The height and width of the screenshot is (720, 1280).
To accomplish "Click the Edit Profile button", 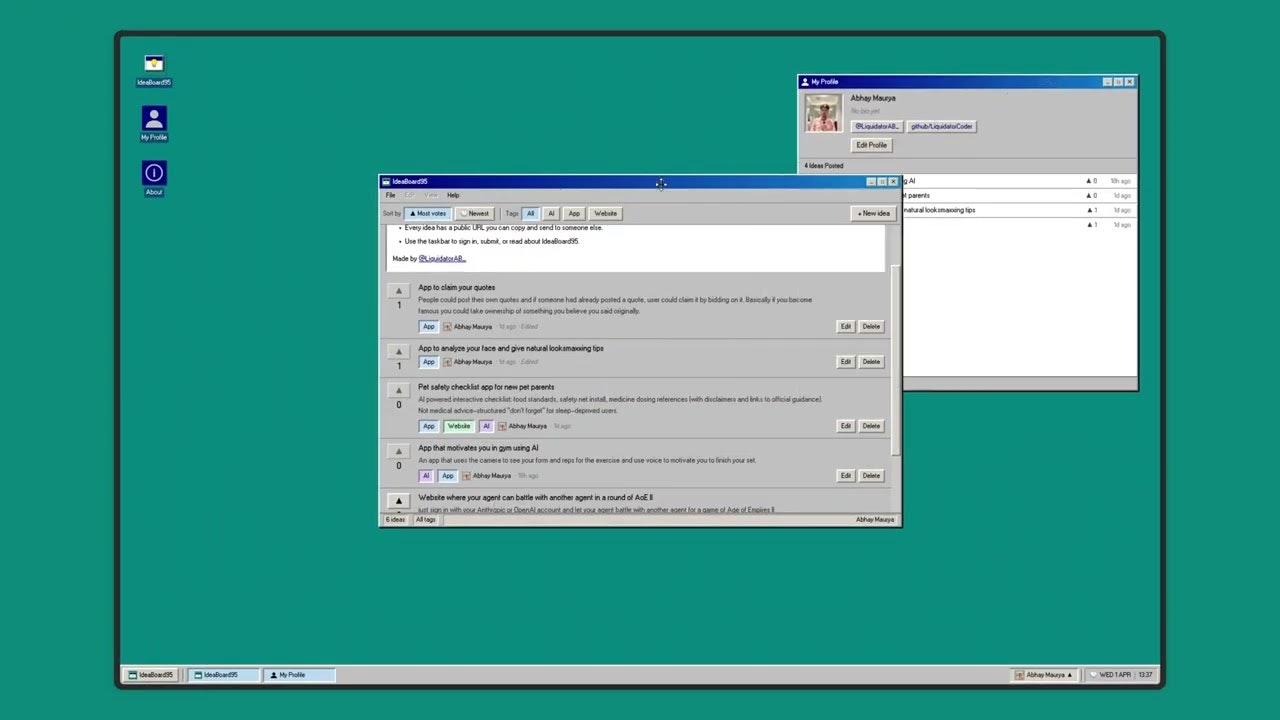I will pos(871,144).
